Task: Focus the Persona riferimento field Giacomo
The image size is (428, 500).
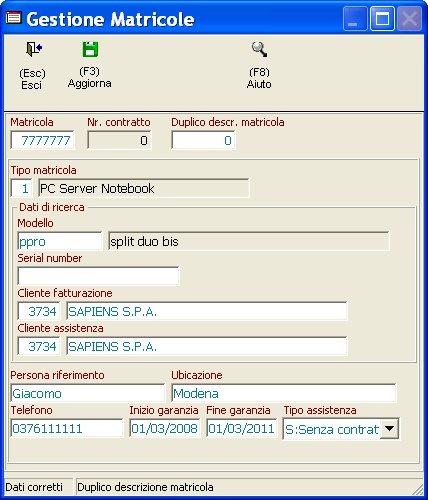Action: (x=87, y=393)
